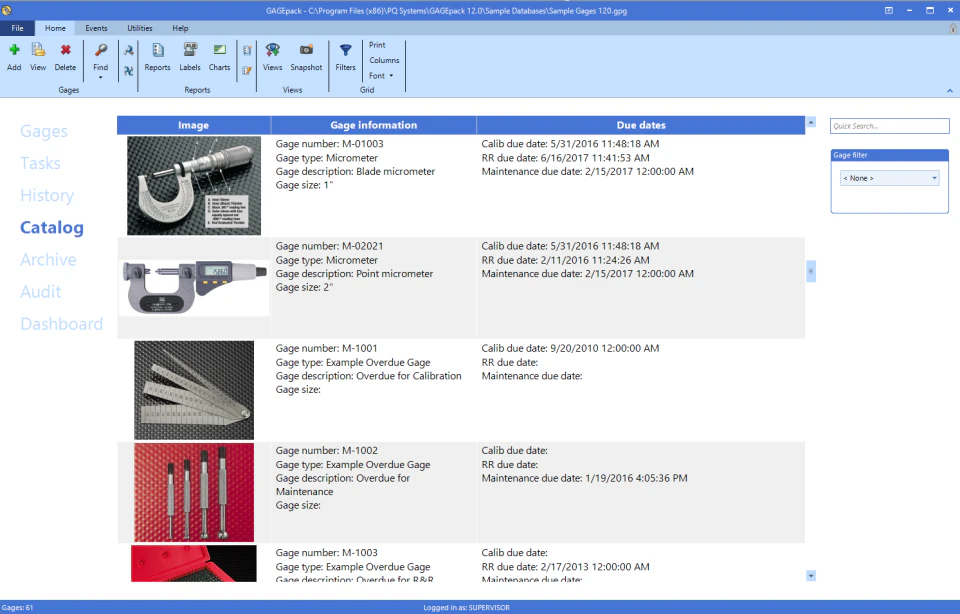Click inside the Quick Search field

tap(889, 125)
